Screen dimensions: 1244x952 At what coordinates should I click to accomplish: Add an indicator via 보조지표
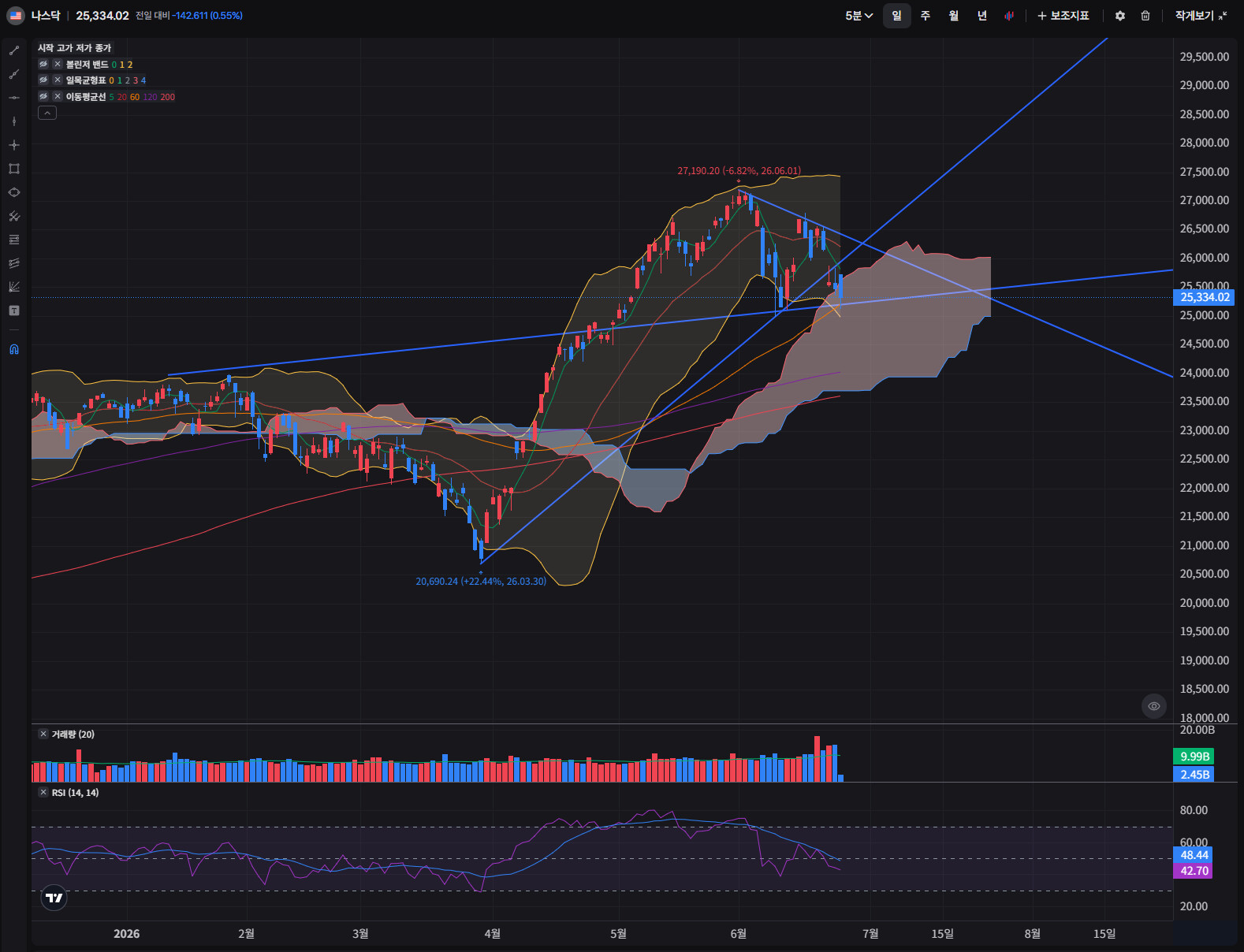[1063, 16]
